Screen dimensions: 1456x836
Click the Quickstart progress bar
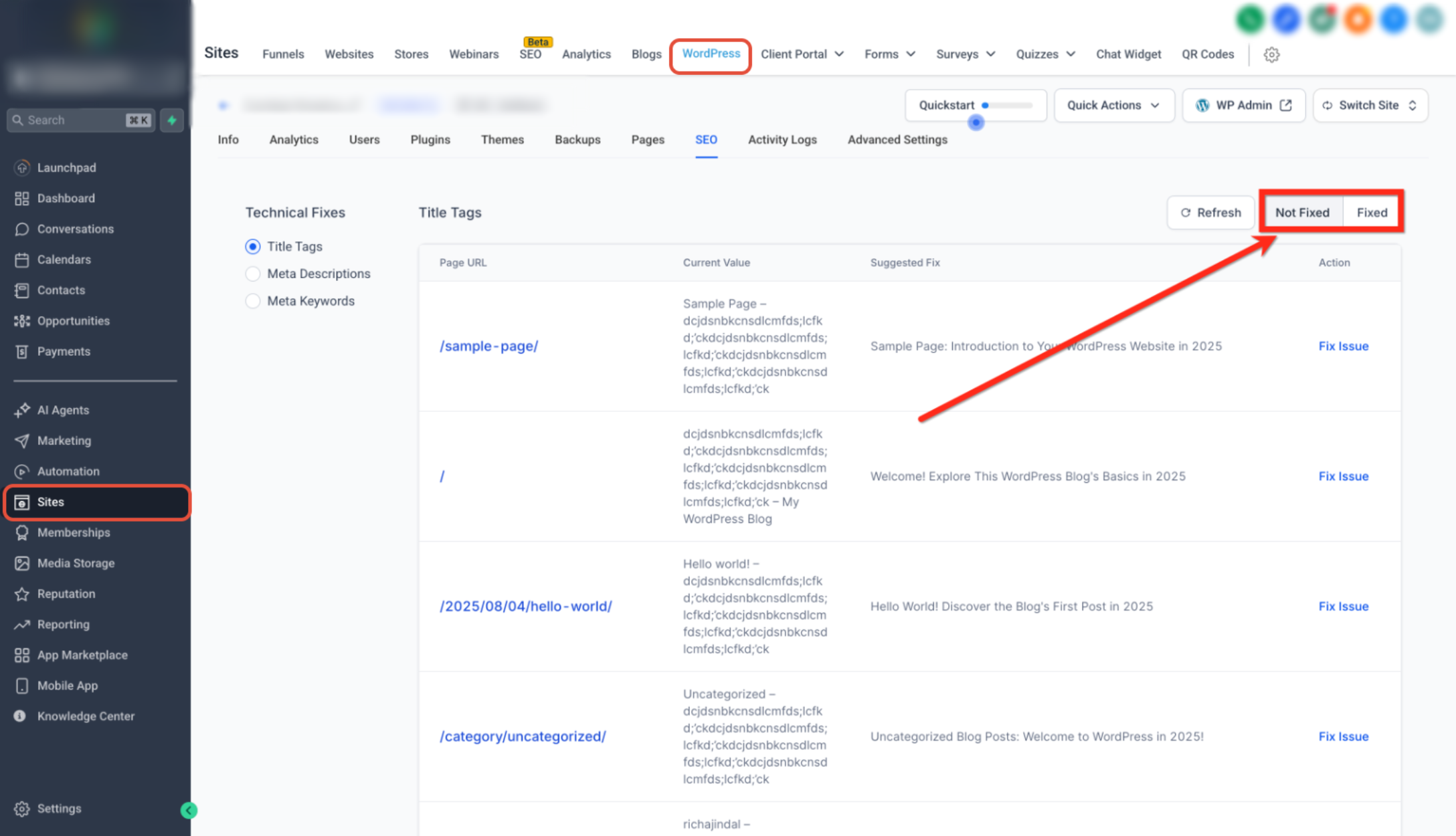[1007, 105]
